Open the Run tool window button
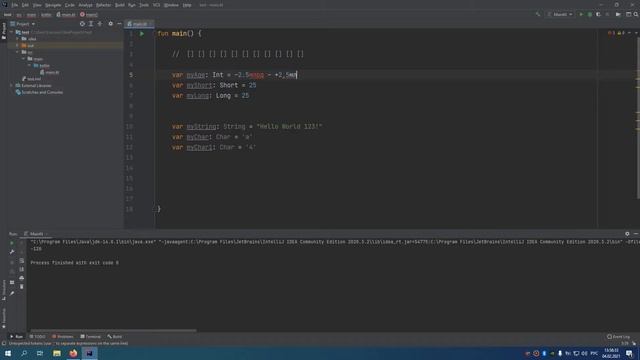640x360 pixels. (x=16, y=337)
